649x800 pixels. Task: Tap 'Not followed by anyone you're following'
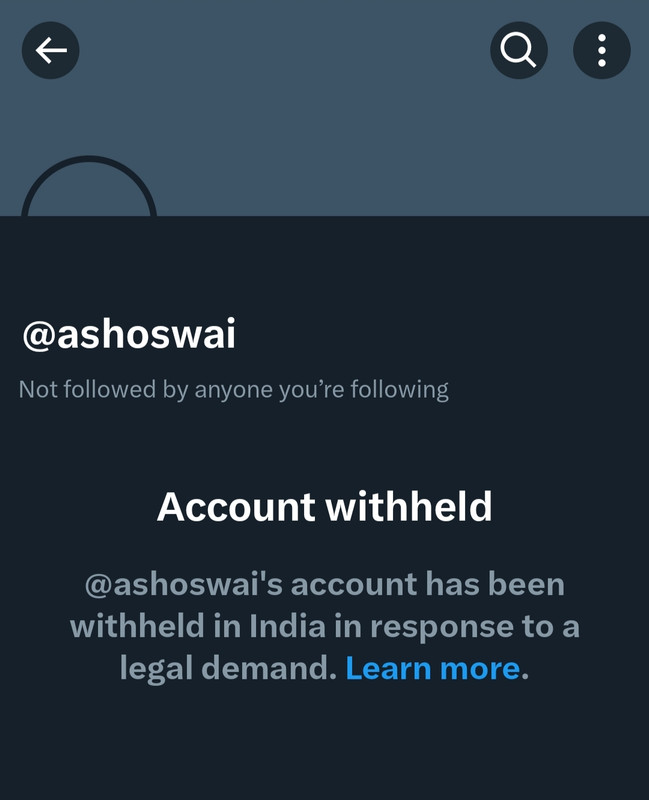pos(234,390)
